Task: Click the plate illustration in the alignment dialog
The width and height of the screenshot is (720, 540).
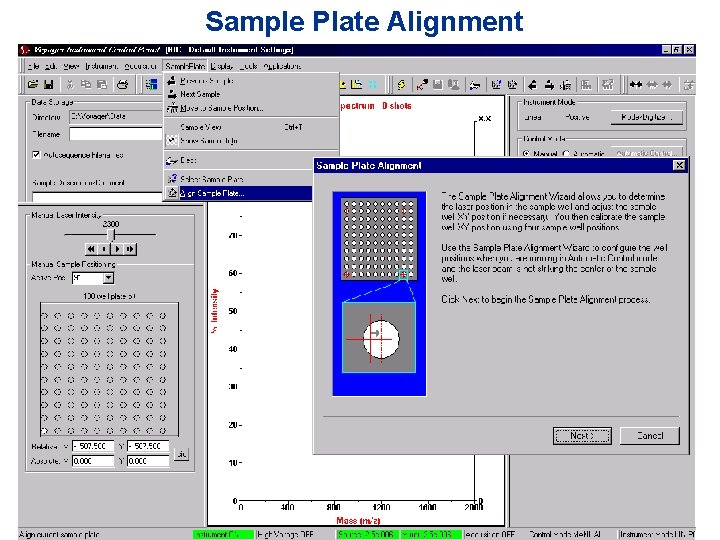Action: [379, 294]
